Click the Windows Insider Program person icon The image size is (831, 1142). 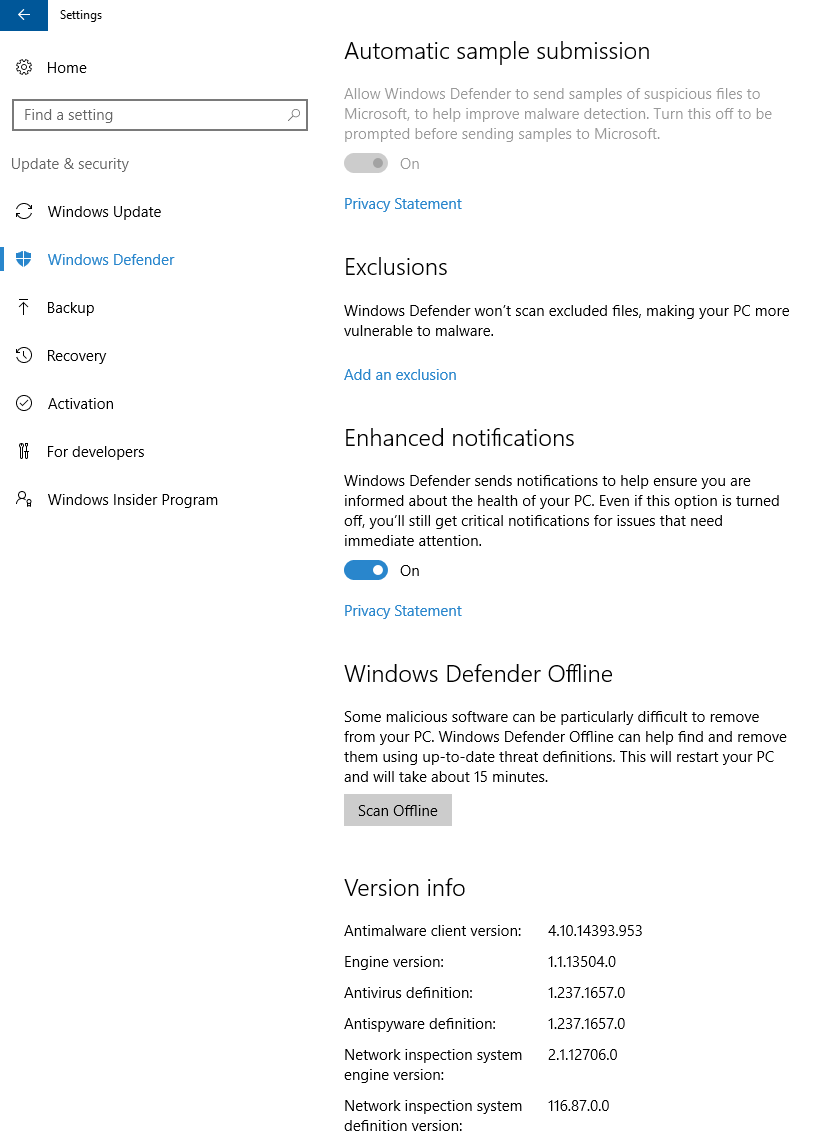click(x=24, y=500)
